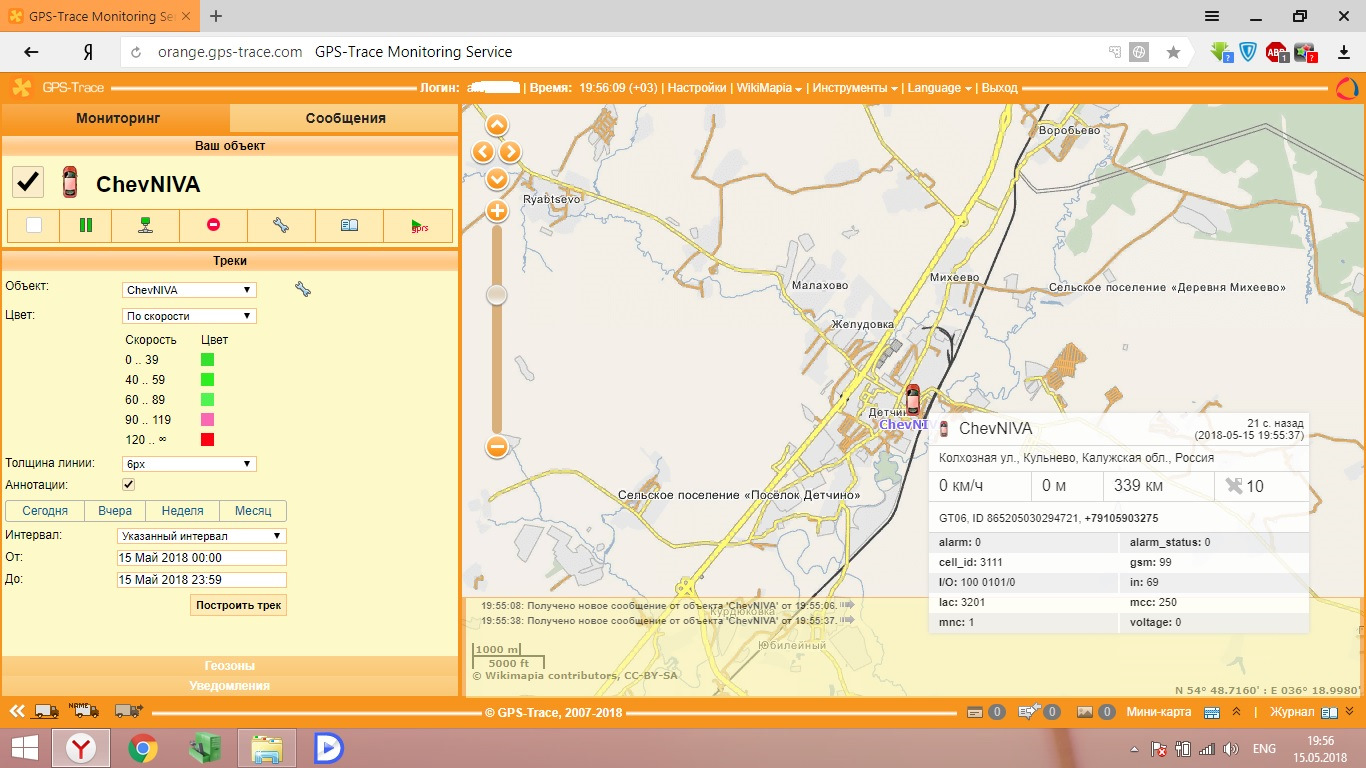
Task: Click the От date field '15 Май 2018 00:00'
Action: (202, 558)
